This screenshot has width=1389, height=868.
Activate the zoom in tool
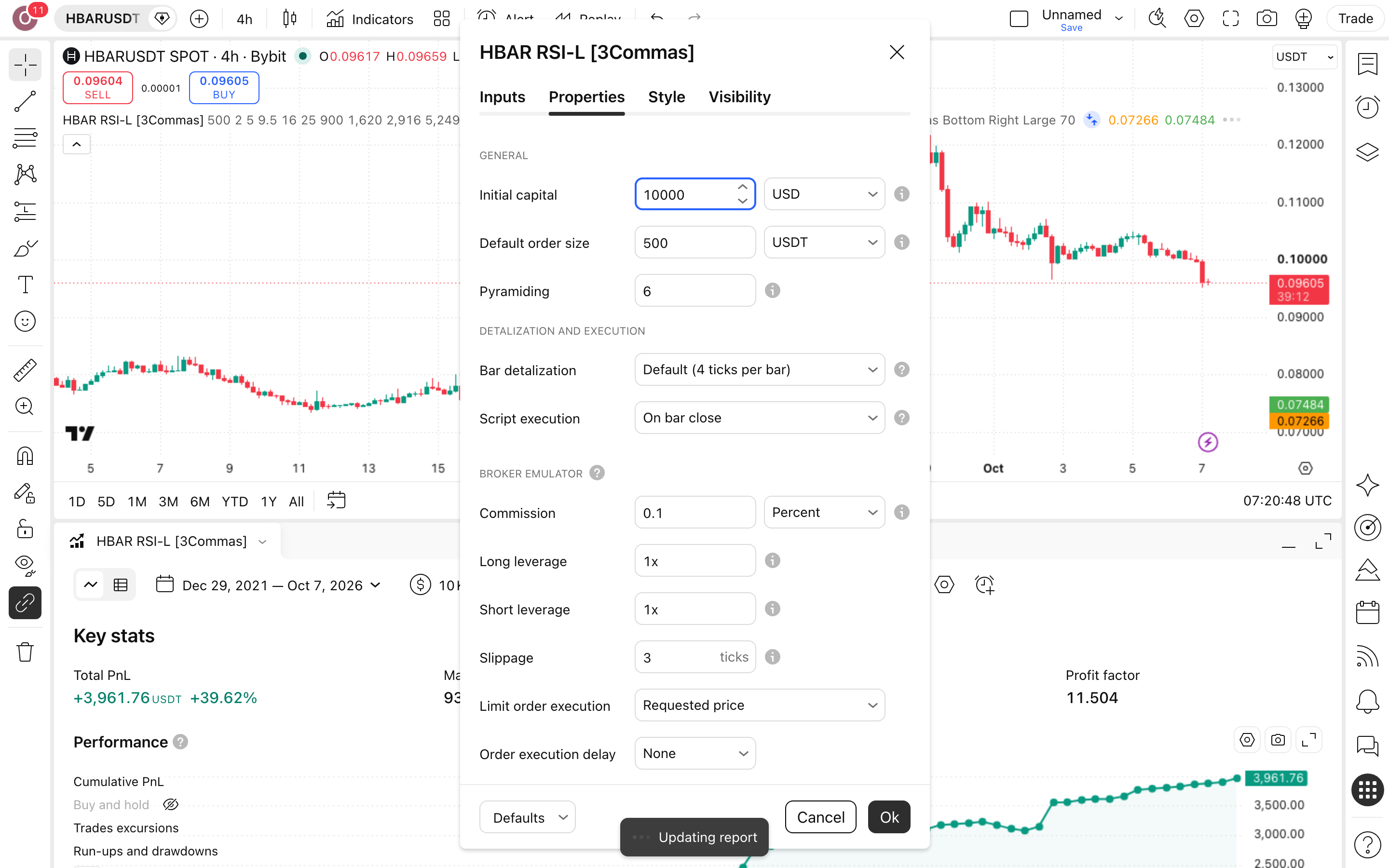(25, 407)
